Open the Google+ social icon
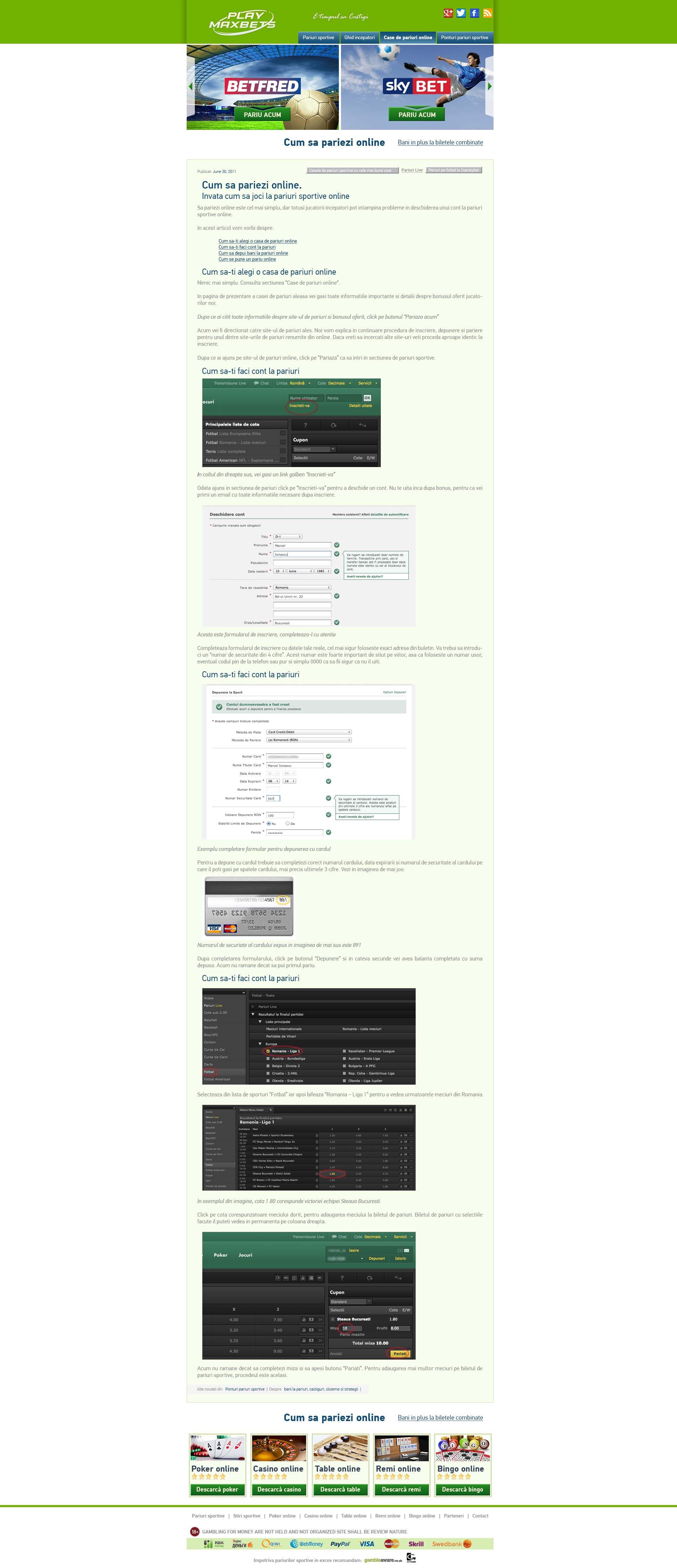This screenshot has height=1568, width=677. (x=448, y=14)
